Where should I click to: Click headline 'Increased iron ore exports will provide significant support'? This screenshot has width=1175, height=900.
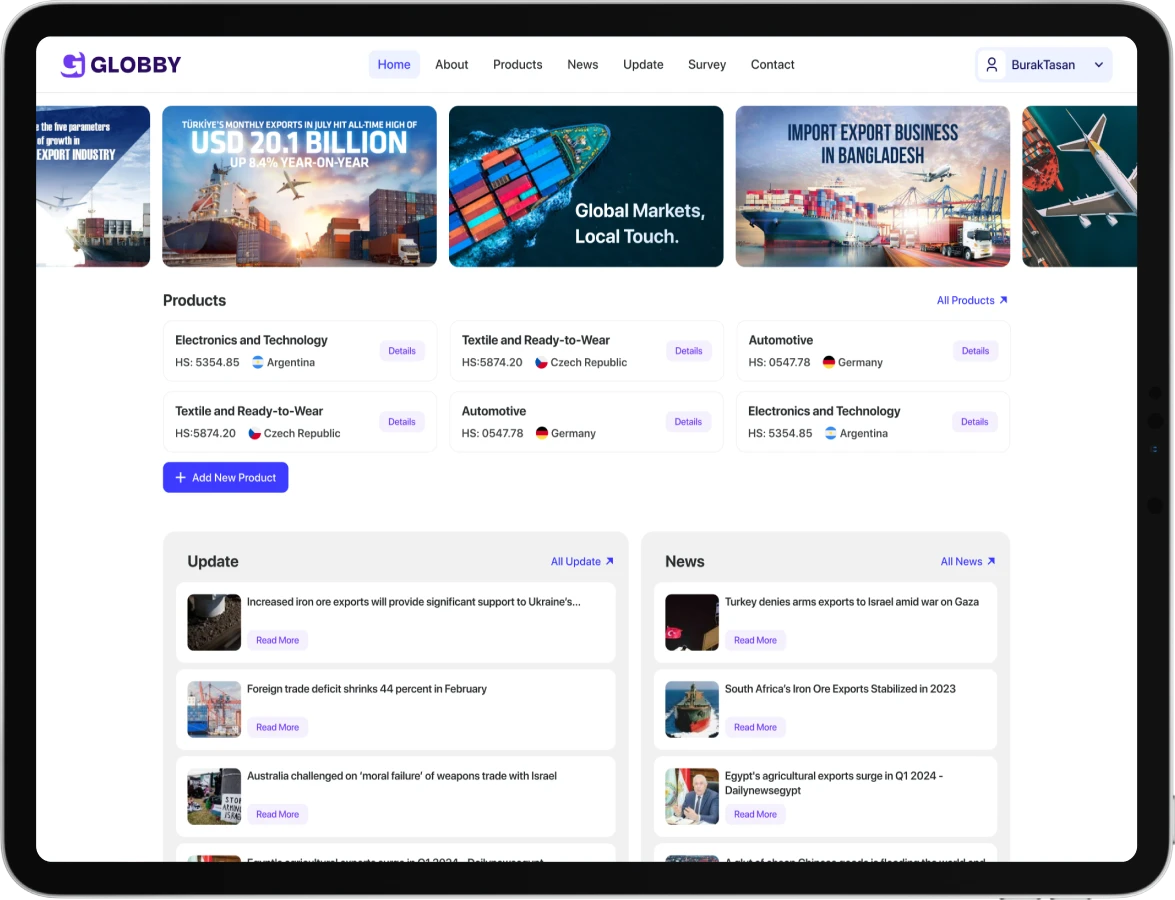[414, 602]
